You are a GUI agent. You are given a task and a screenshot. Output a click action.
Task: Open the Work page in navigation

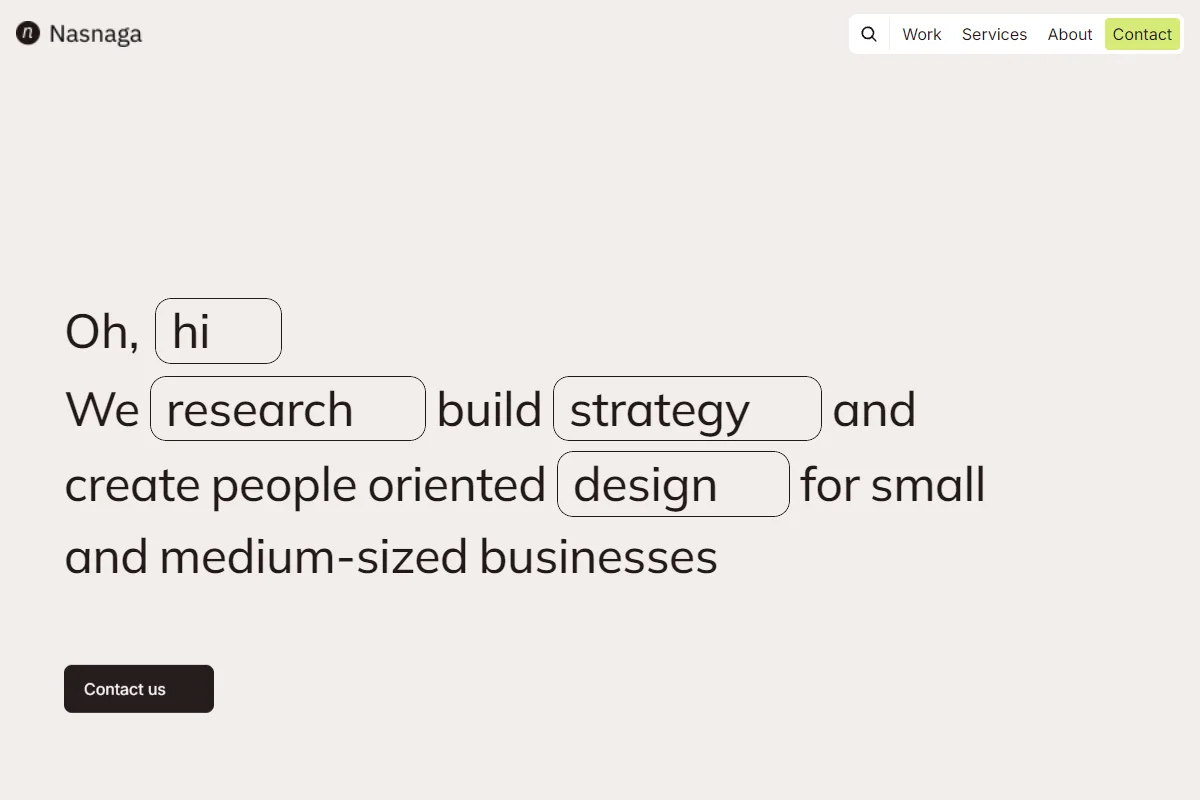pyautogui.click(x=921, y=34)
